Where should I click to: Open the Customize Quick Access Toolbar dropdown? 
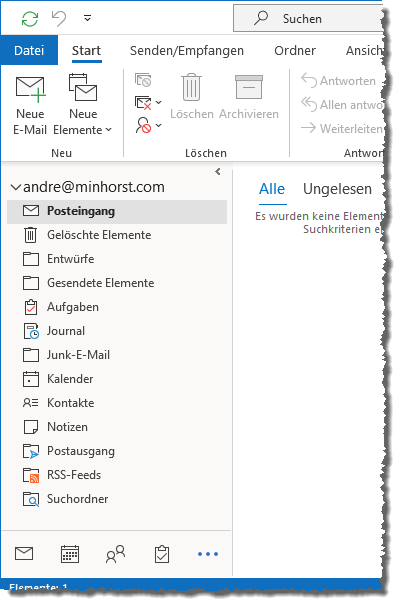click(88, 18)
